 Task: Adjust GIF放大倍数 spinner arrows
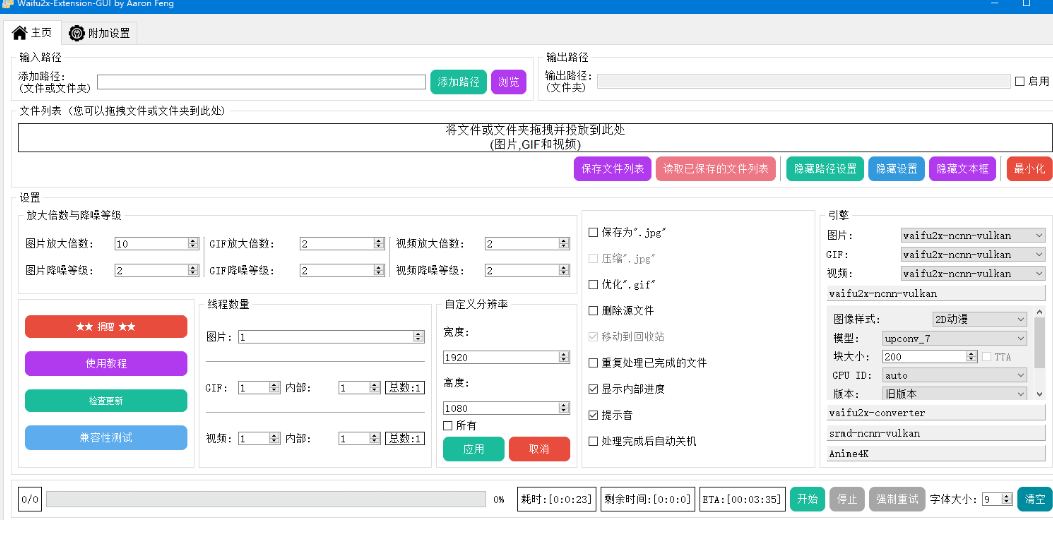(380, 244)
